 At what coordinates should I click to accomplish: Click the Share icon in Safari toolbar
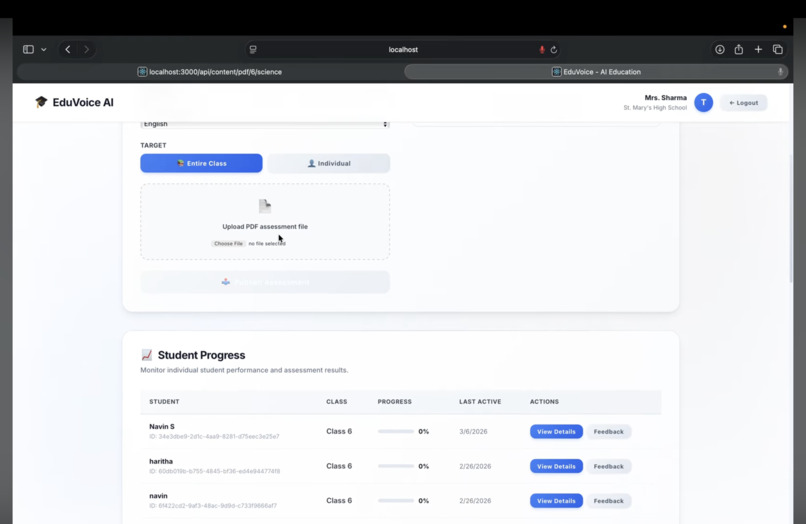click(x=739, y=49)
